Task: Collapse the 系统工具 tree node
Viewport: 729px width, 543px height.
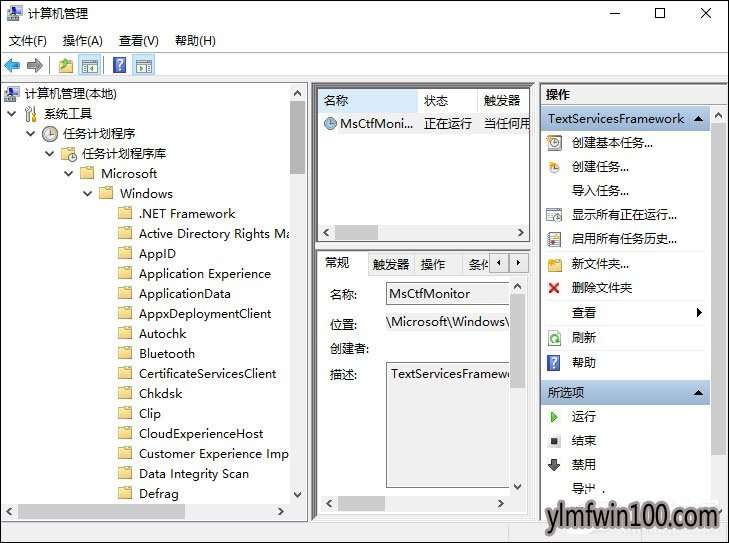Action: (x=12, y=113)
